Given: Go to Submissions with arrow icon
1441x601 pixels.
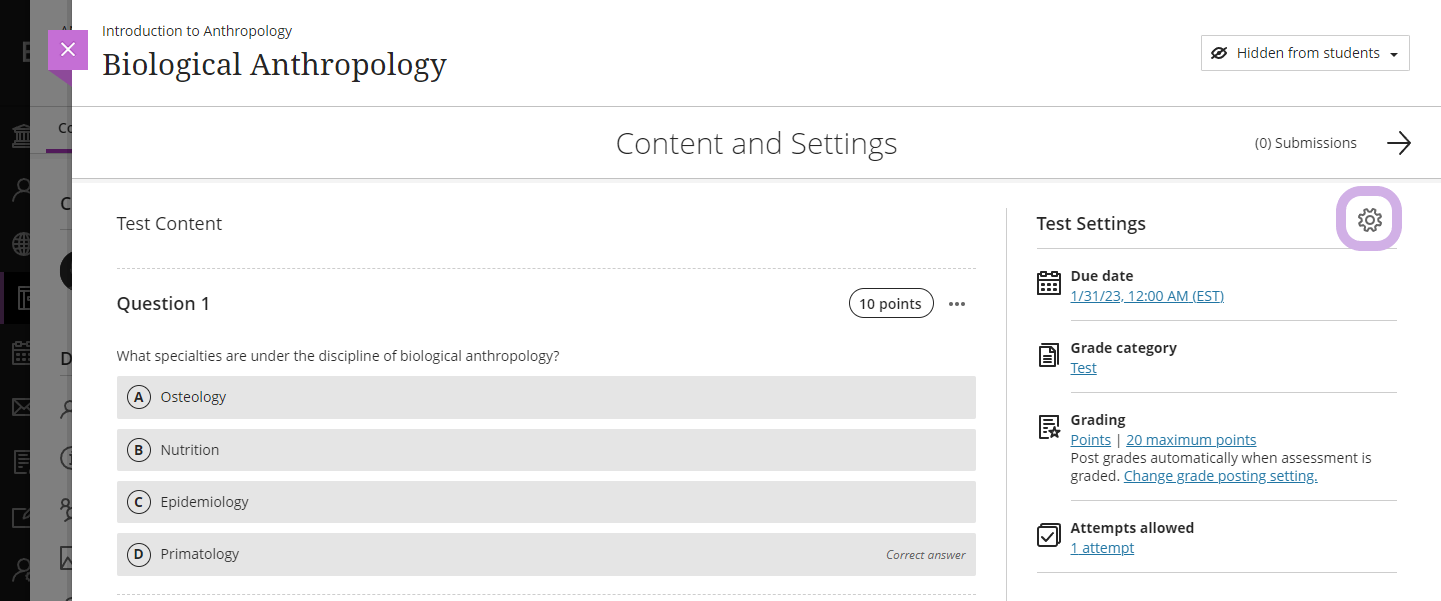Looking at the screenshot, I should click(1398, 143).
